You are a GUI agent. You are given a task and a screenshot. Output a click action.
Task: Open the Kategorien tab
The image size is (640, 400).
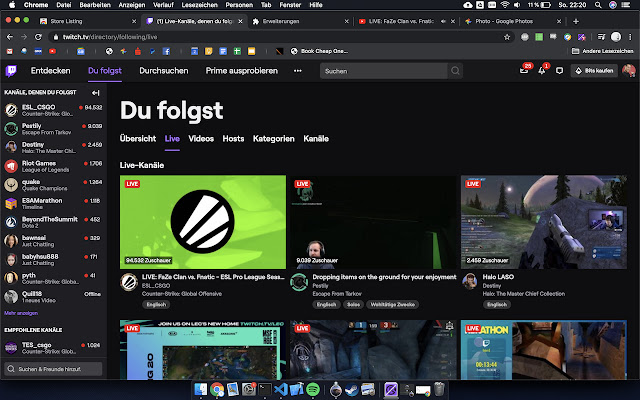[x=273, y=139]
